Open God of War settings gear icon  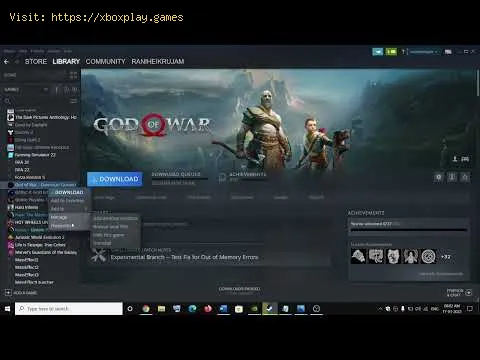[439, 177]
